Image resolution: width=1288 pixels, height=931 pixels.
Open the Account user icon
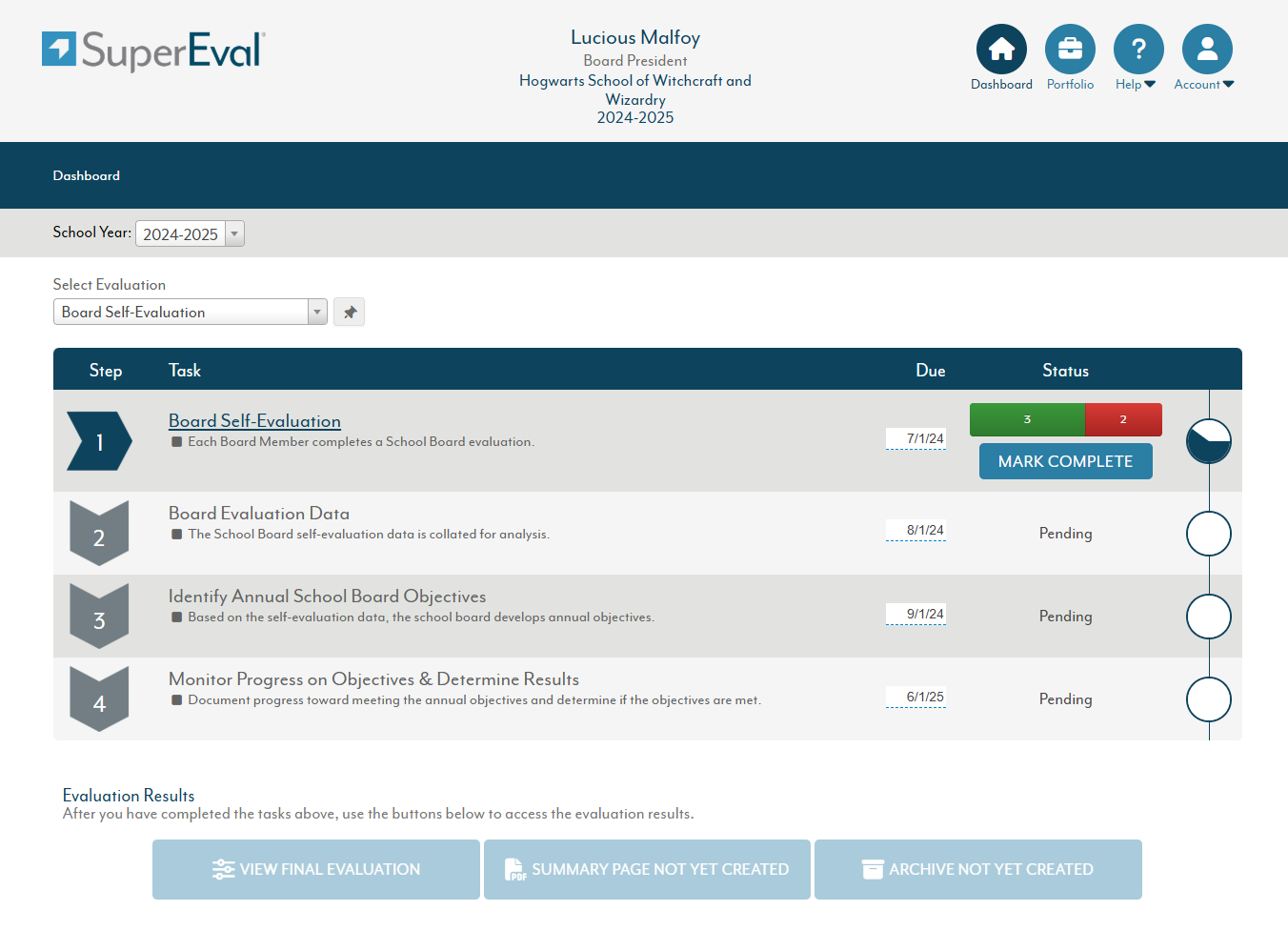point(1207,50)
